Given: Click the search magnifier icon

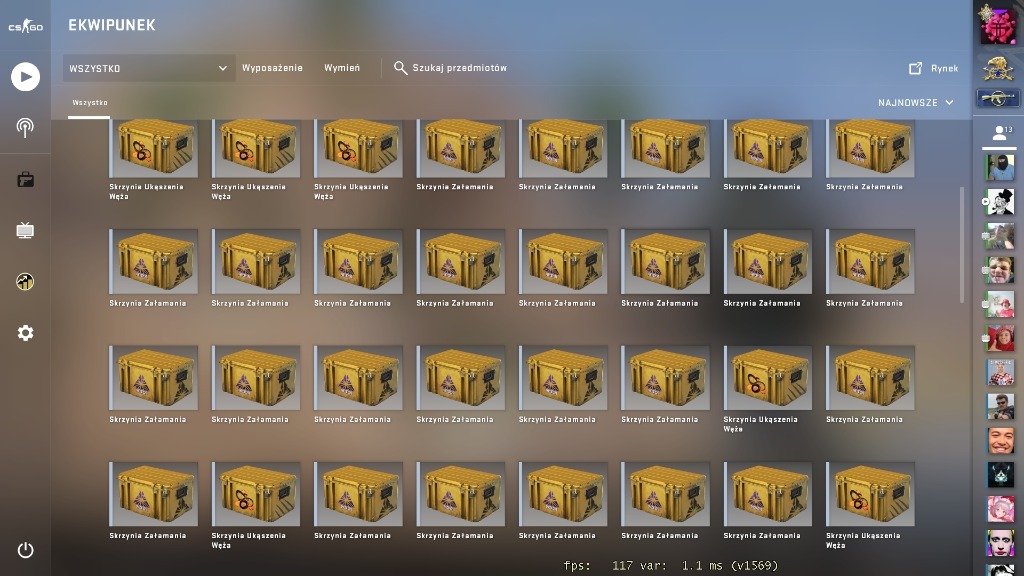Looking at the screenshot, I should pos(400,68).
